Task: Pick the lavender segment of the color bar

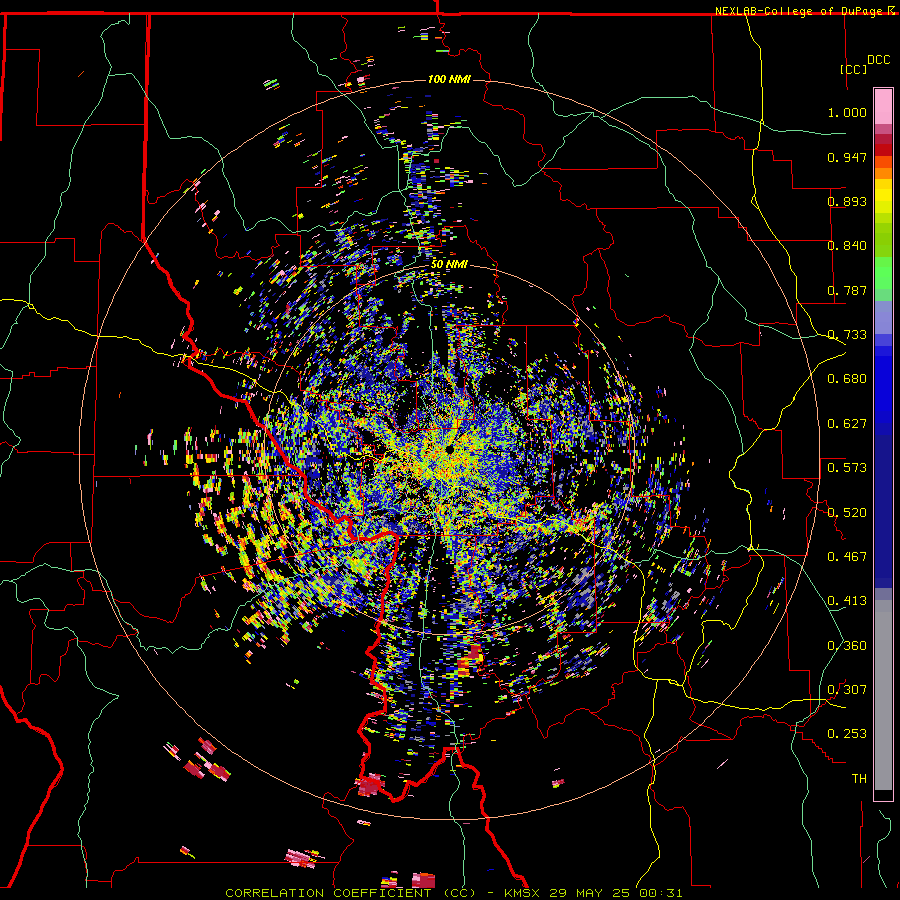Action: coord(883,317)
